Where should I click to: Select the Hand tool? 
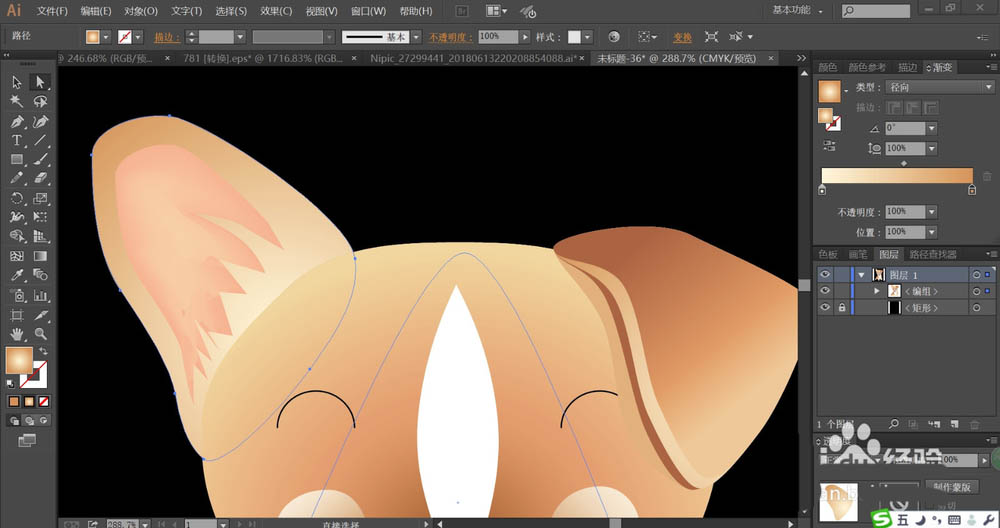[x=17, y=333]
